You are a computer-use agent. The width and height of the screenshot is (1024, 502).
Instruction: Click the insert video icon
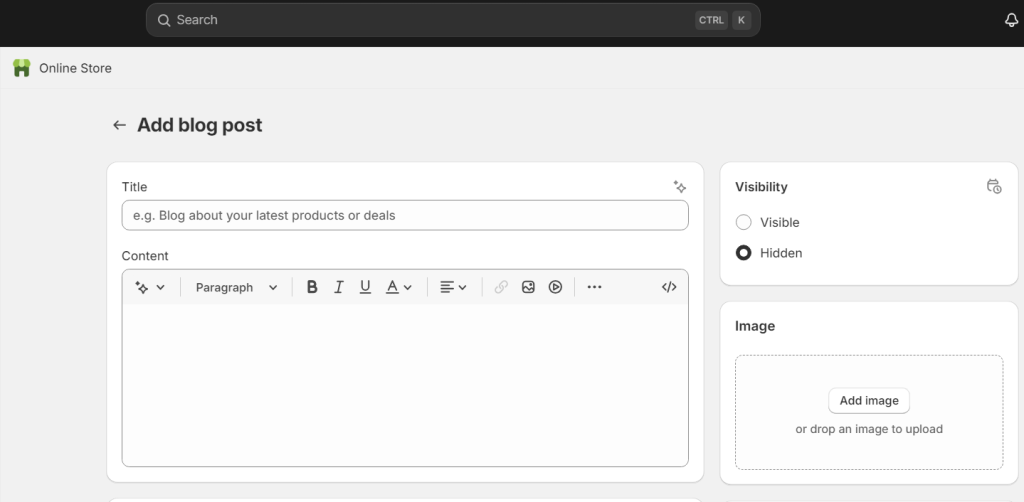tap(555, 287)
